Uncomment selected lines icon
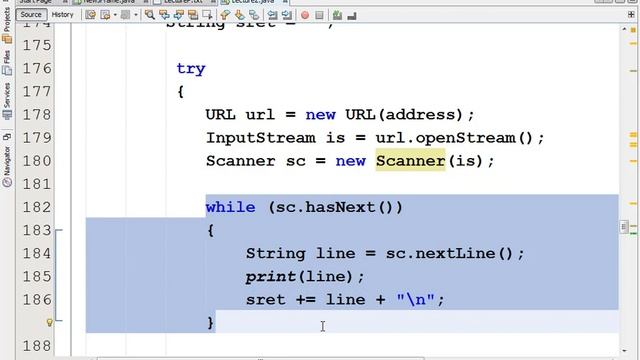The image size is (640, 360). (x=352, y=16)
